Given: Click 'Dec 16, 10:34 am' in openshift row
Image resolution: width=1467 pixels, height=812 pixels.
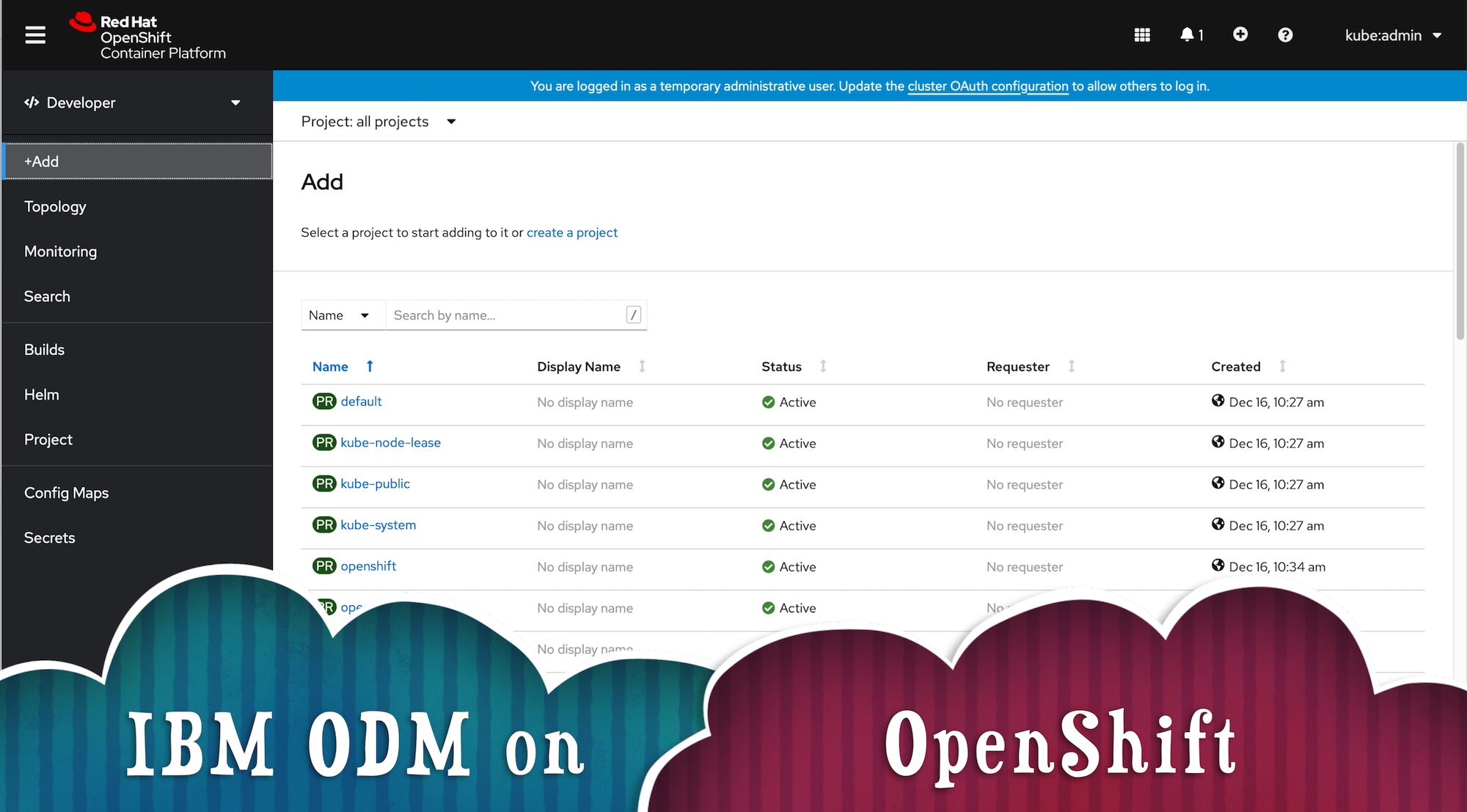Looking at the screenshot, I should tap(1277, 566).
